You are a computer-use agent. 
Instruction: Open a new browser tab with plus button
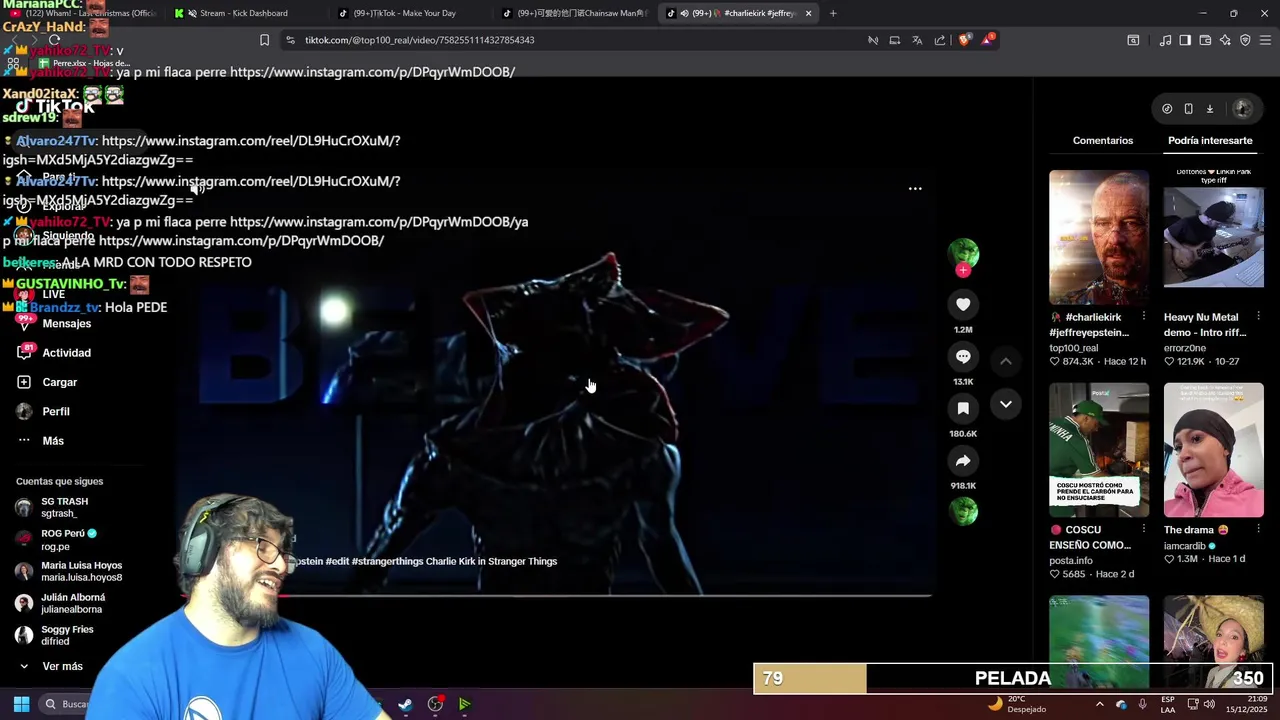pos(833,13)
